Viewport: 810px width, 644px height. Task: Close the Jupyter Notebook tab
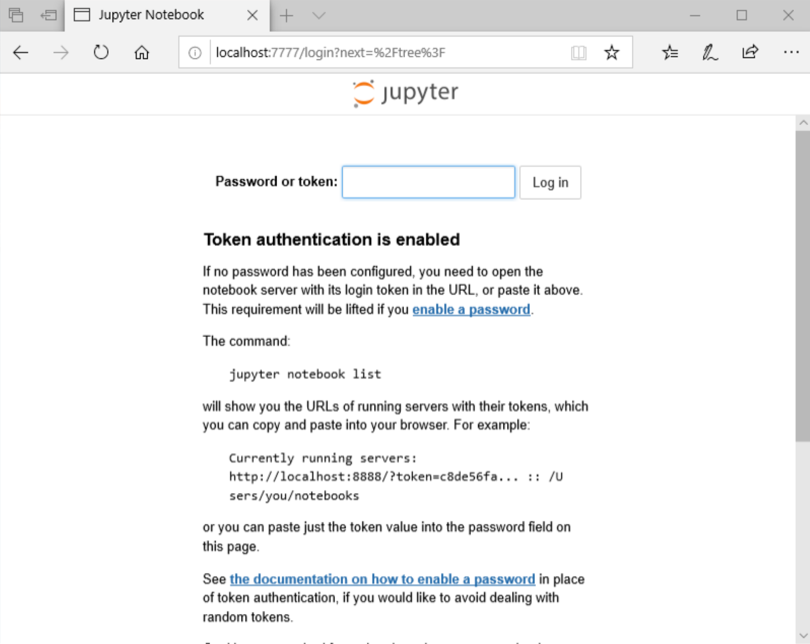coord(252,15)
